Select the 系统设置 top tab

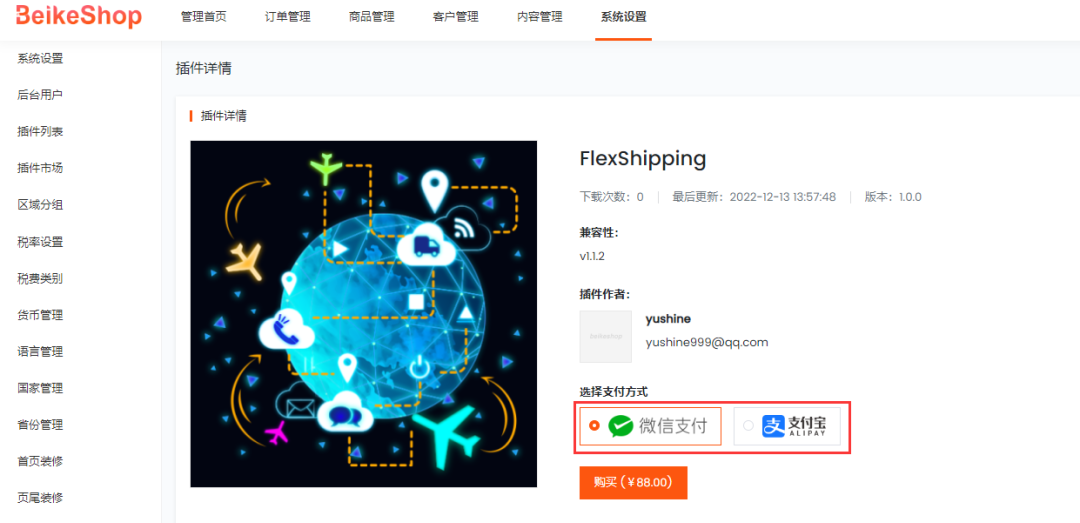(624, 18)
